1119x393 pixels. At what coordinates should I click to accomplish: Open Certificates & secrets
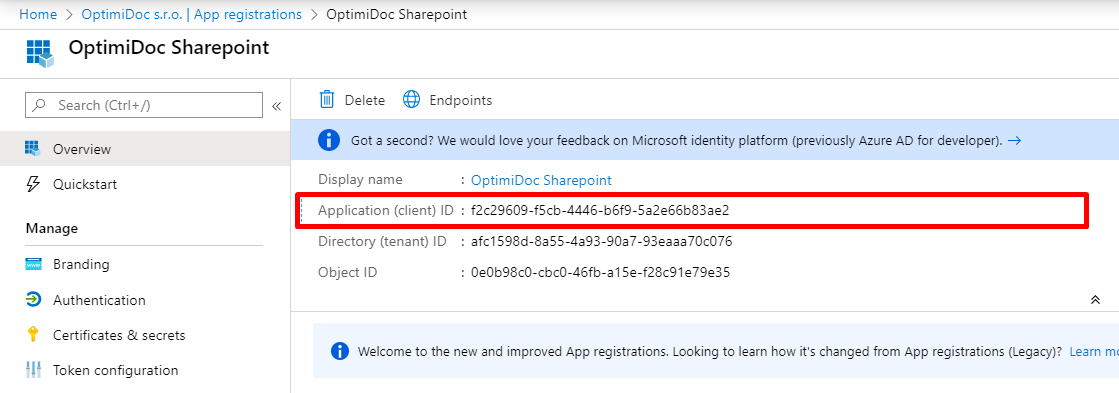[x=119, y=335]
